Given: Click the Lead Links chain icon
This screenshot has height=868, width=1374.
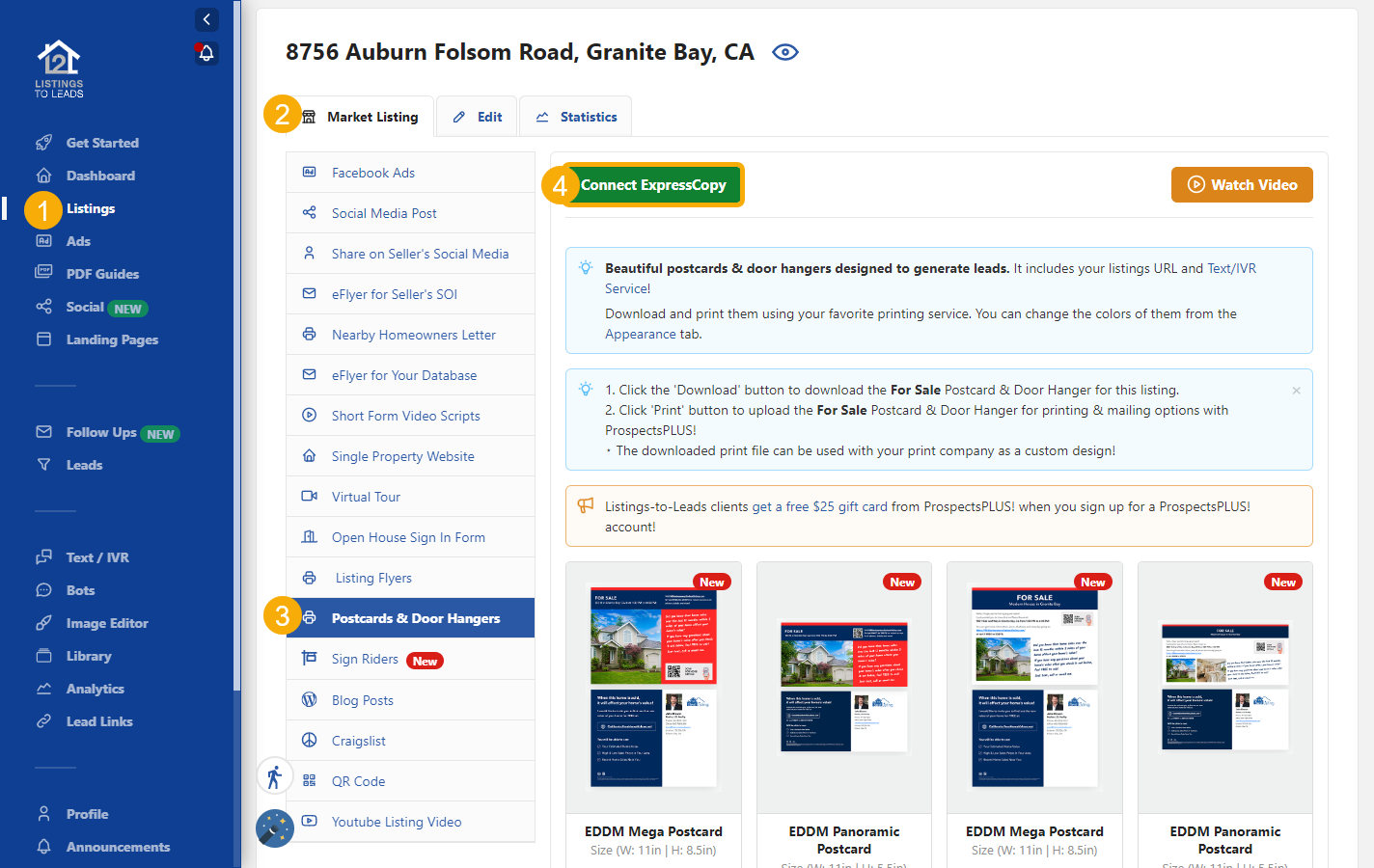Looking at the screenshot, I should point(43,721).
